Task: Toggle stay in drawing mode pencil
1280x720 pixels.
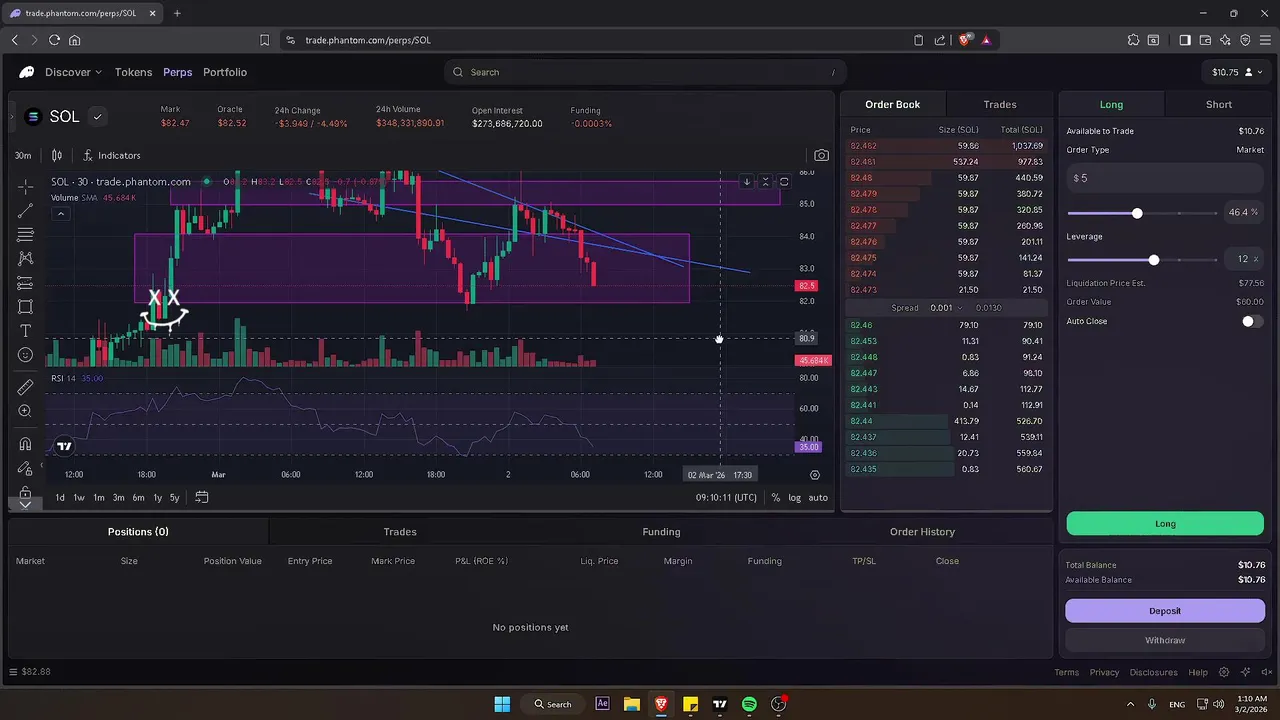Action: 25,468
